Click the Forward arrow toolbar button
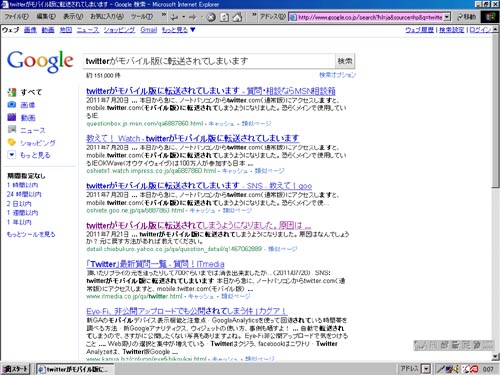This screenshot has height=375, width=500. click(193, 17)
